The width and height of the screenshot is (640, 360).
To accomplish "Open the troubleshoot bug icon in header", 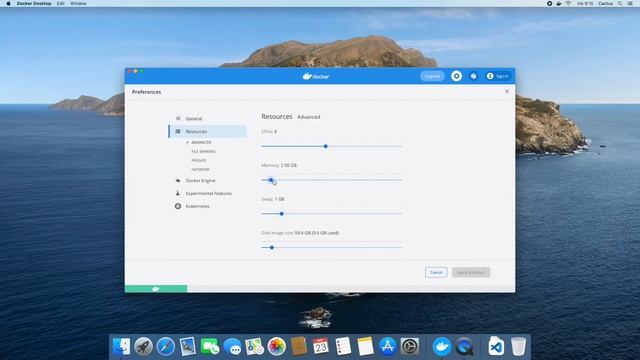I will coord(473,76).
